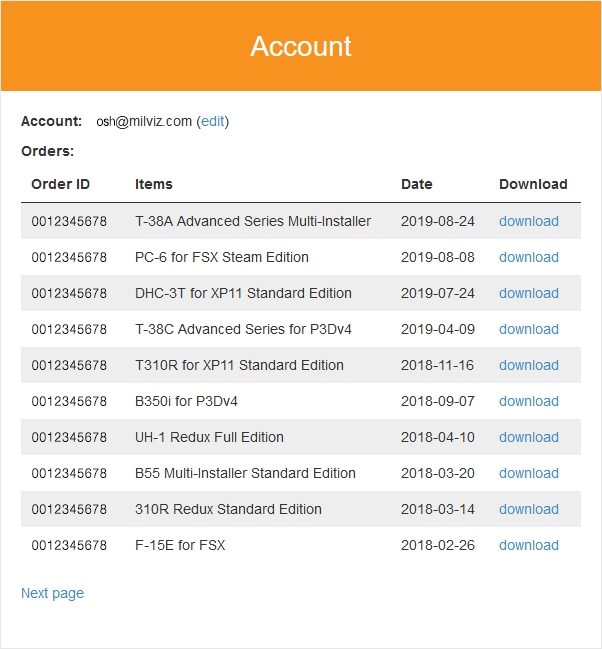The height and width of the screenshot is (649, 602).
Task: Select the UH-1 Redux Full Edition item name
Action: [209, 437]
